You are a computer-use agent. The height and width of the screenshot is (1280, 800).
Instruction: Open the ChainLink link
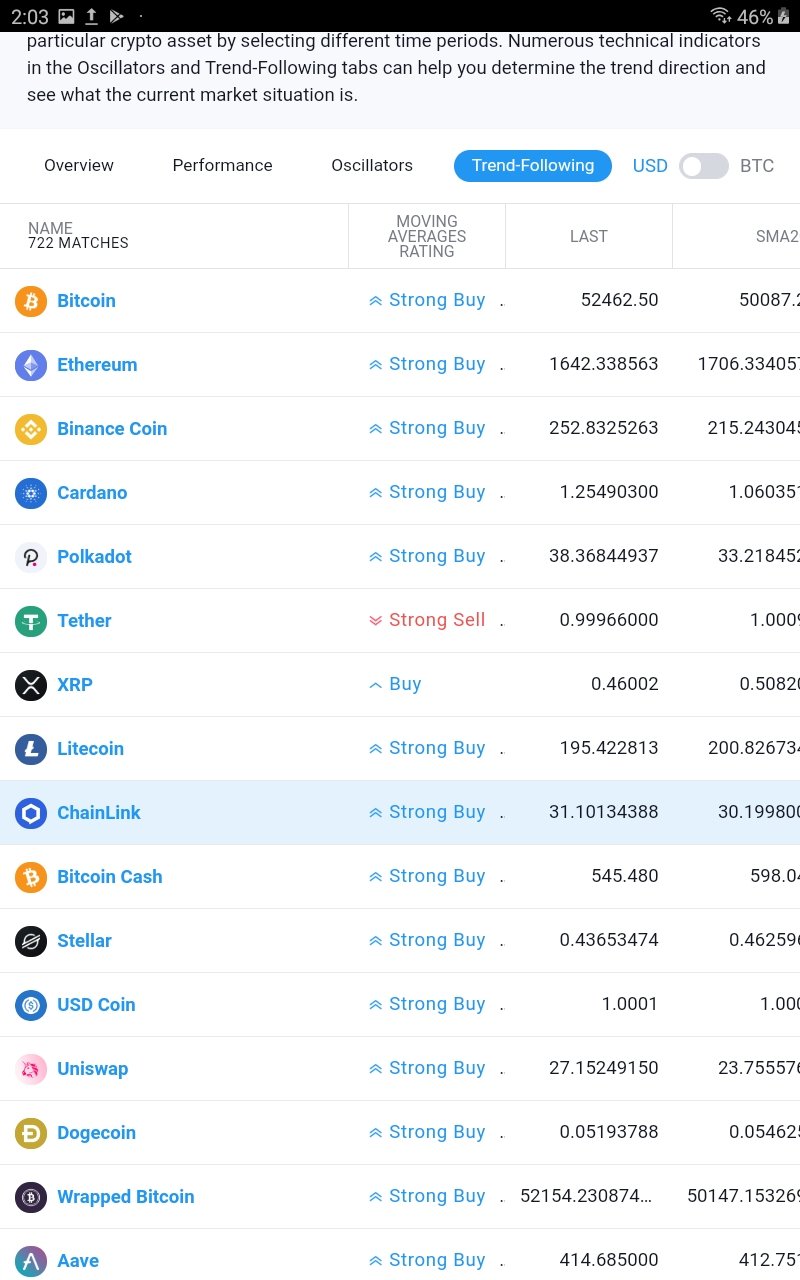point(99,813)
